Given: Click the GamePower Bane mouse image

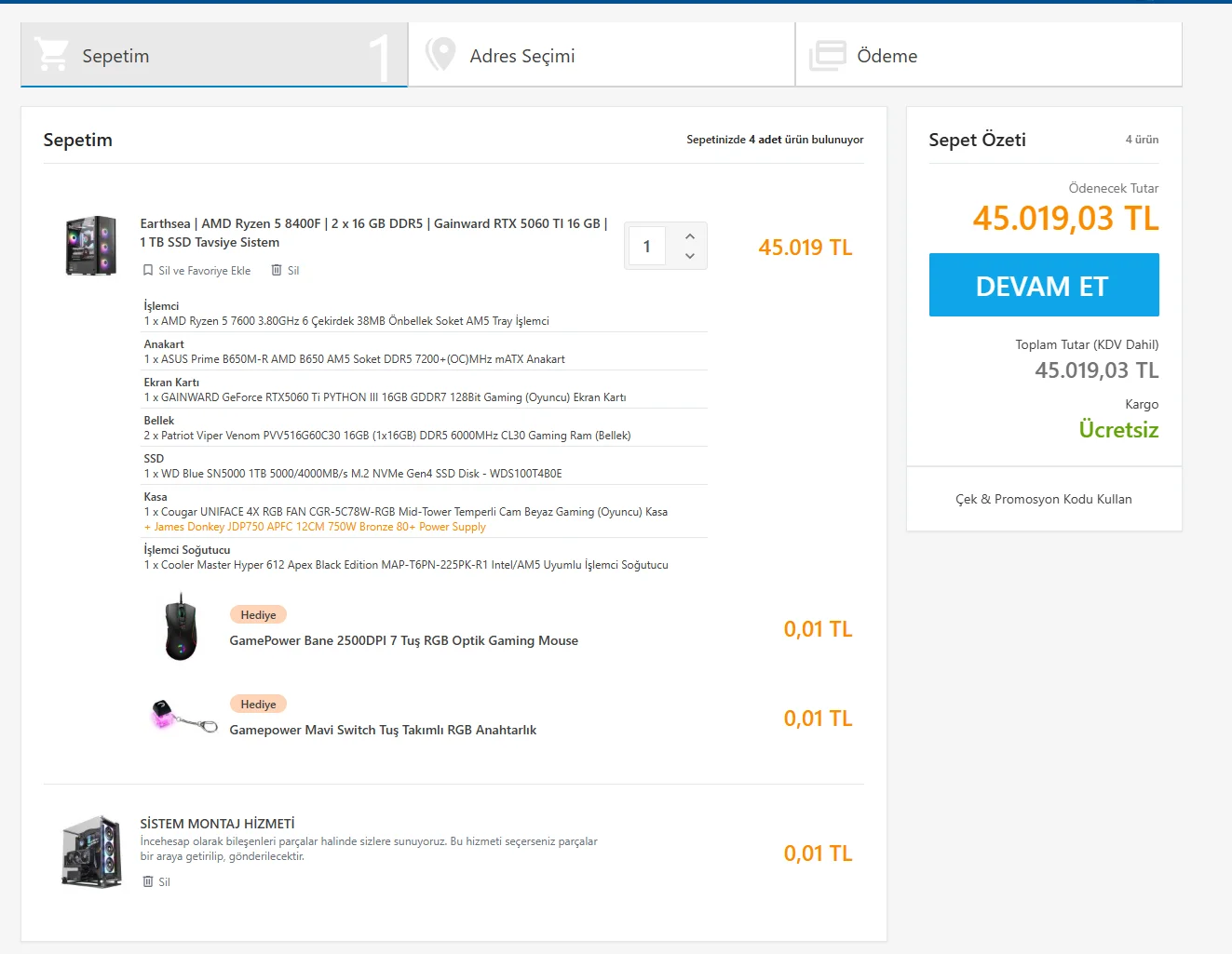Looking at the screenshot, I should [x=181, y=628].
